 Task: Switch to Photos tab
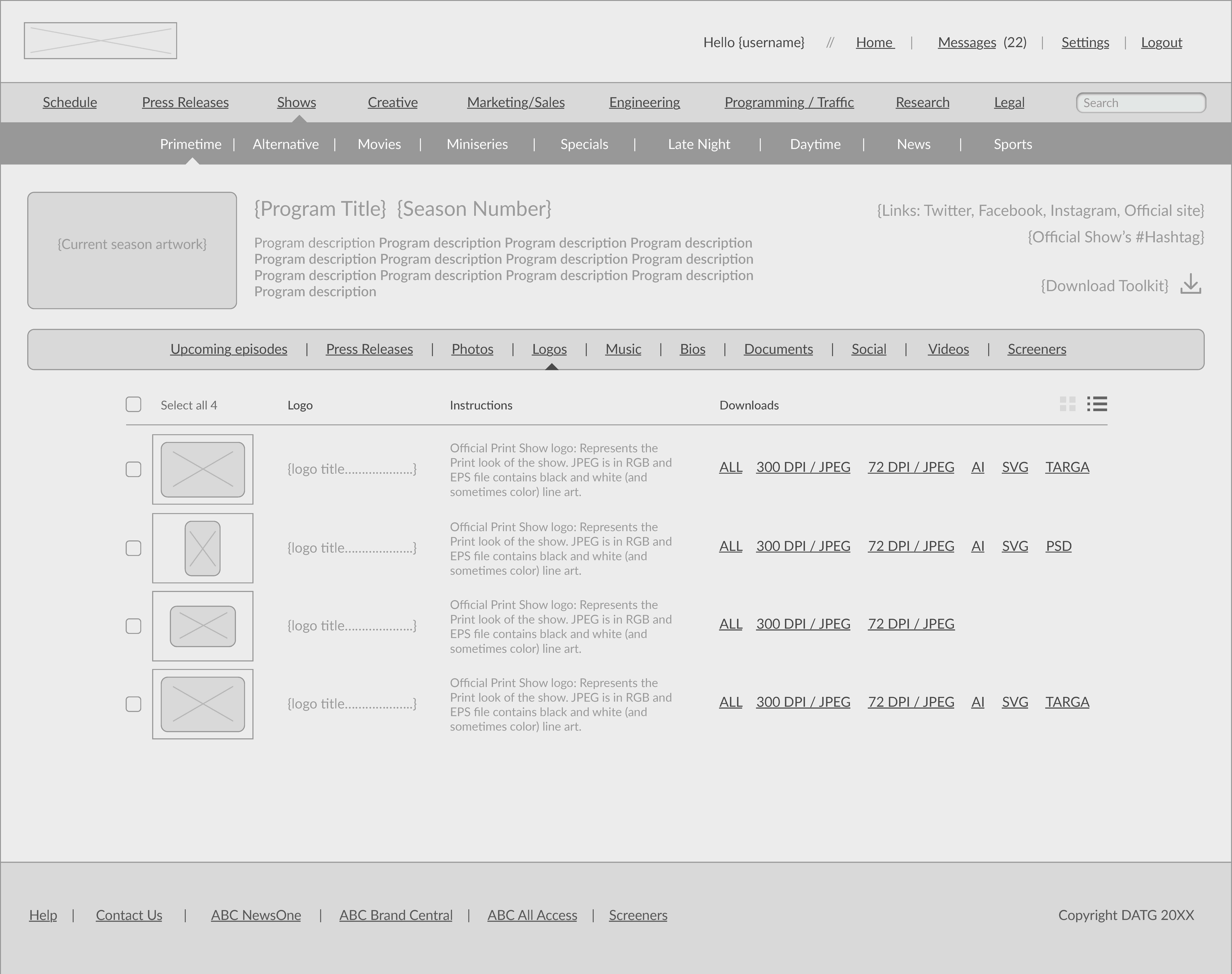coord(473,349)
